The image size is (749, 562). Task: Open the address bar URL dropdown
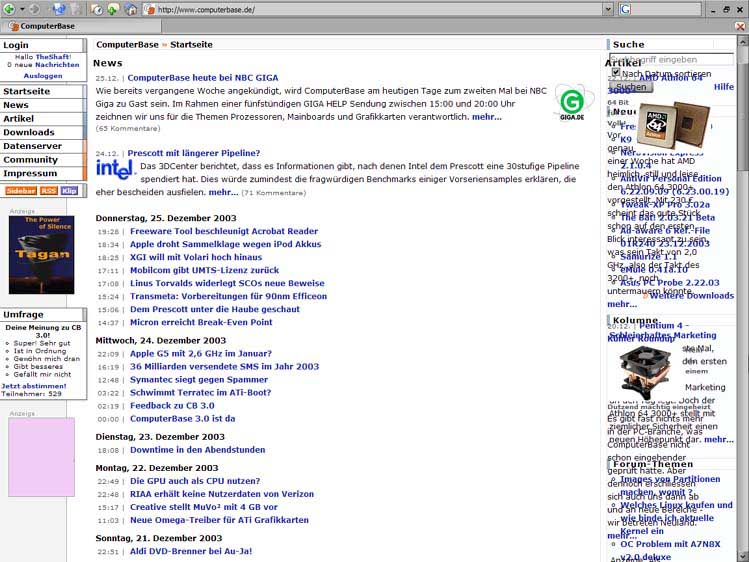click(608, 9)
